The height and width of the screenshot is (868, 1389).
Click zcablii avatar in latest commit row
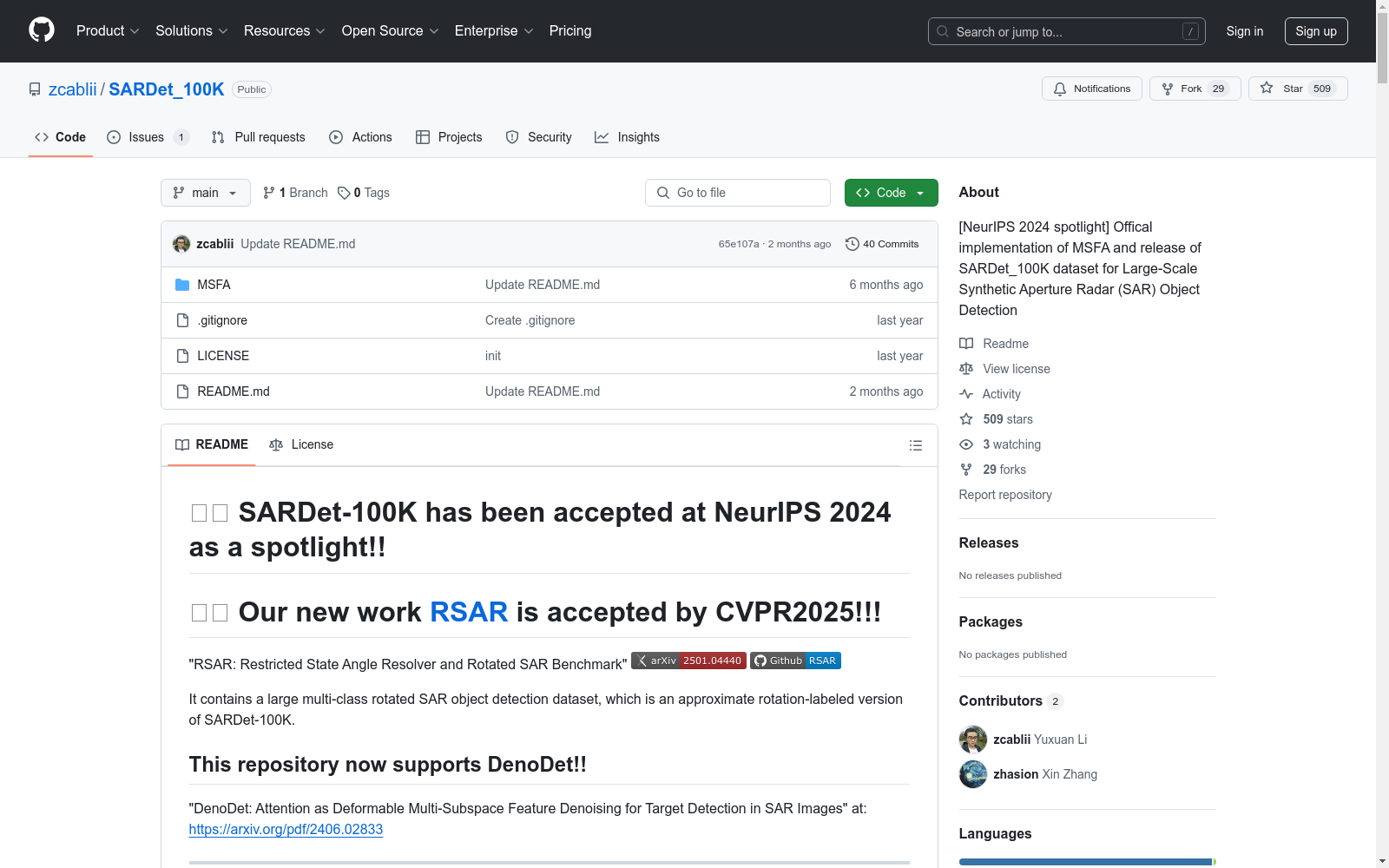(x=181, y=244)
